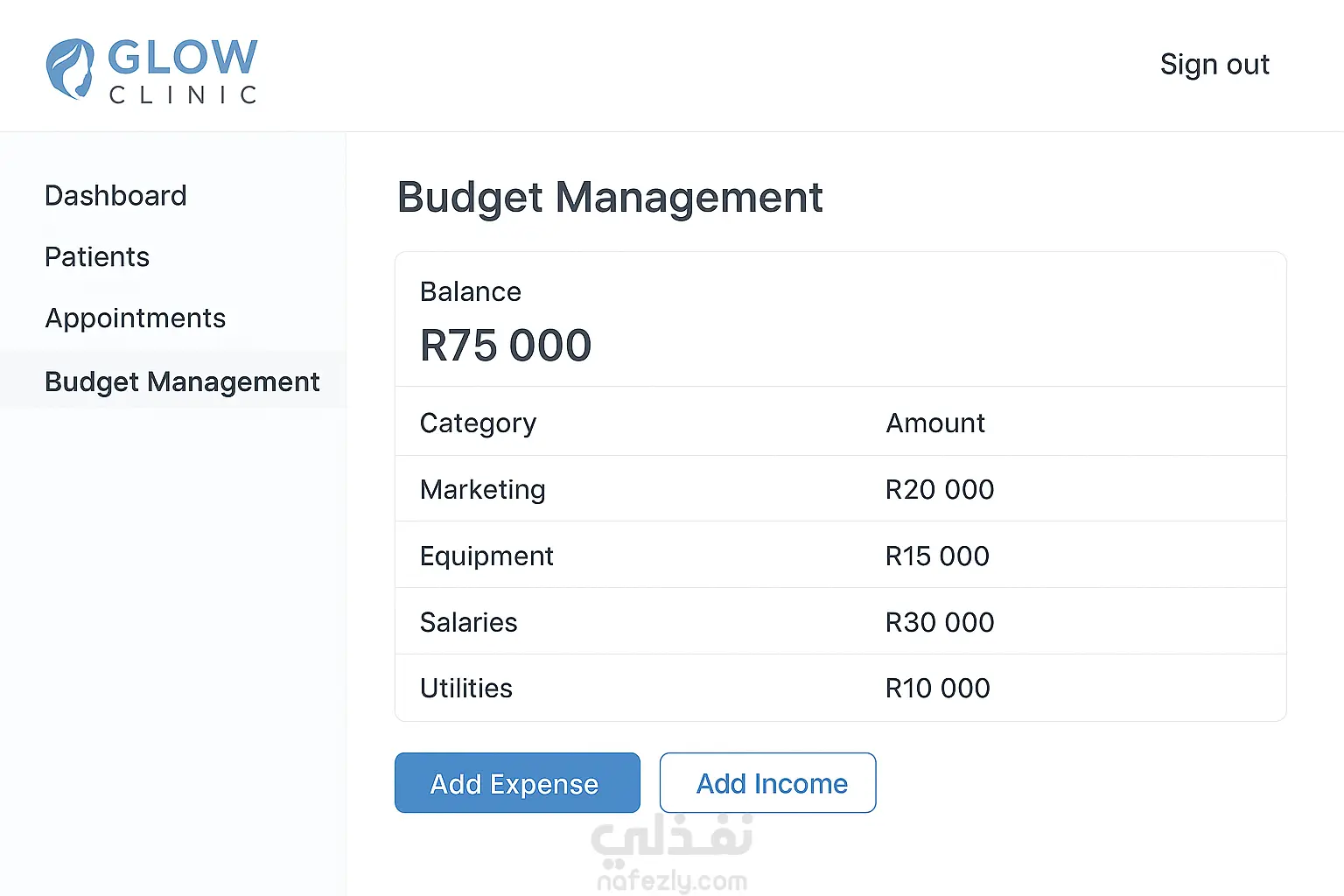
Task: Click the R75 000 balance figure
Action: tap(506, 346)
